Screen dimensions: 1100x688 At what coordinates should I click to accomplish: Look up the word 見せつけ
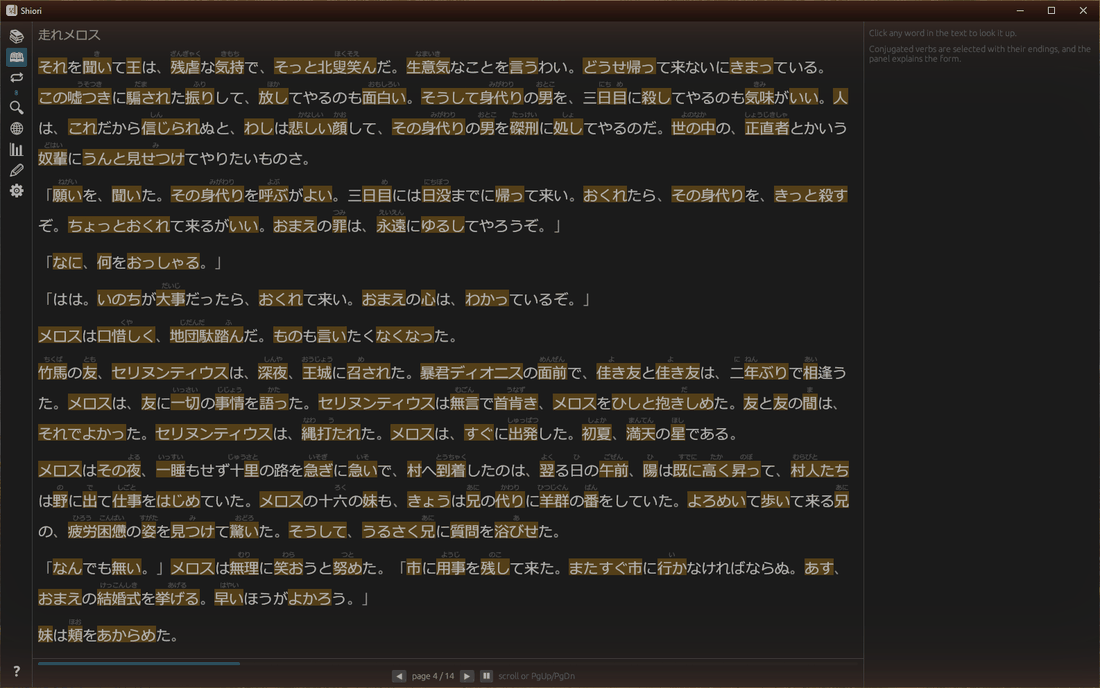pyautogui.click(x=156, y=158)
